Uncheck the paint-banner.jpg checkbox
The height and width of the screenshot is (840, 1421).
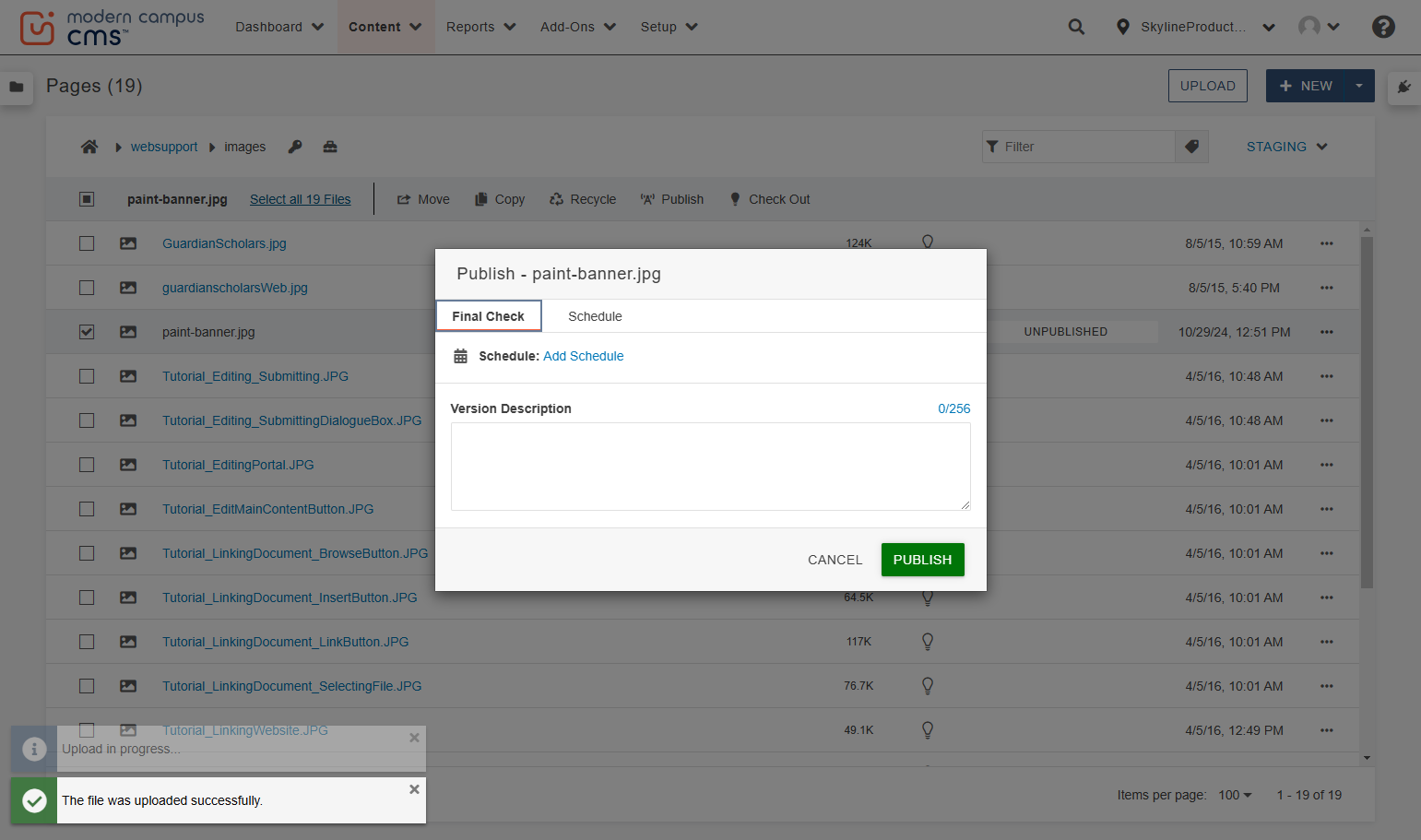click(x=87, y=332)
